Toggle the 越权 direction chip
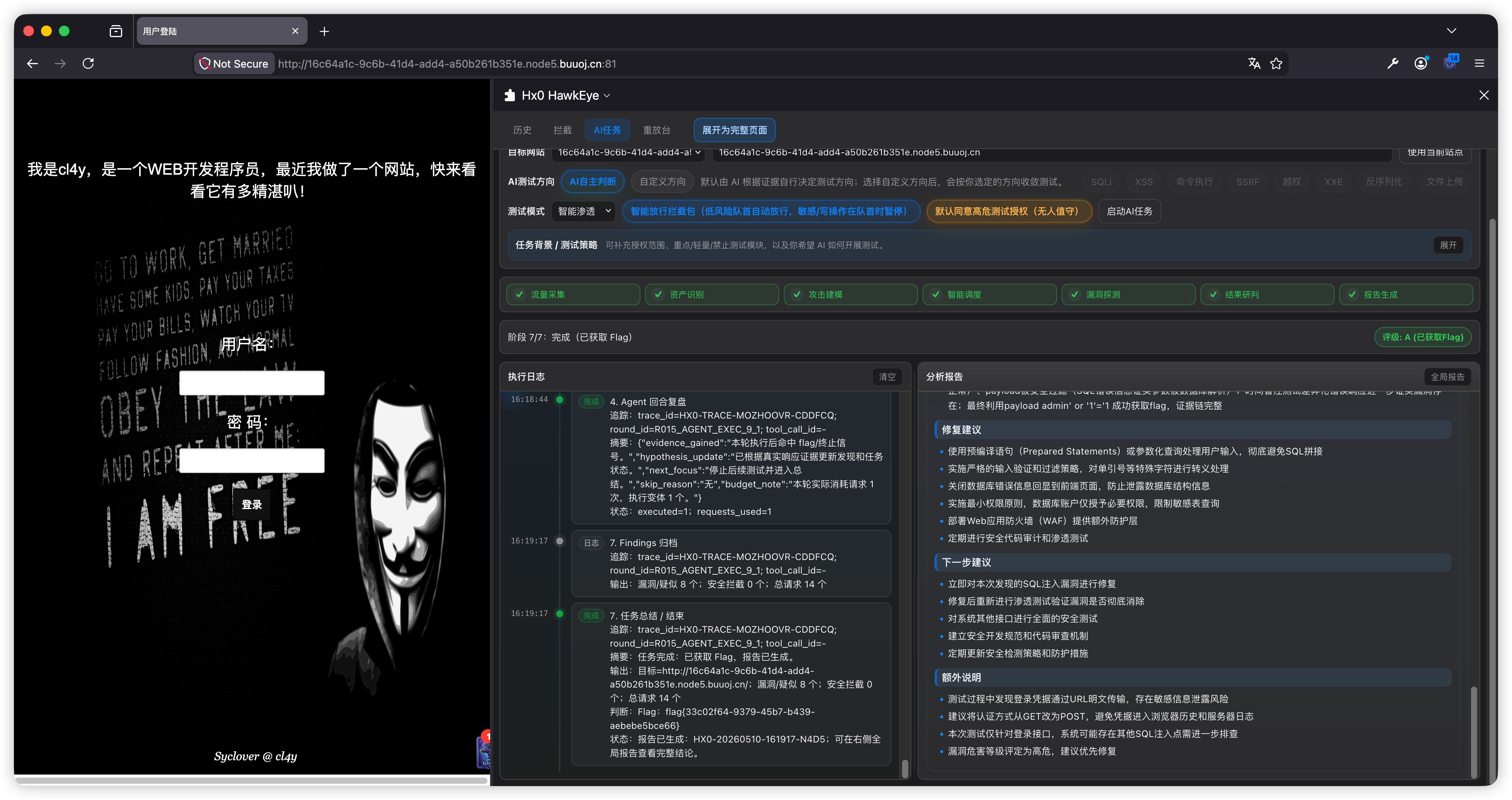This screenshot has height=800, width=1512. (1291, 182)
